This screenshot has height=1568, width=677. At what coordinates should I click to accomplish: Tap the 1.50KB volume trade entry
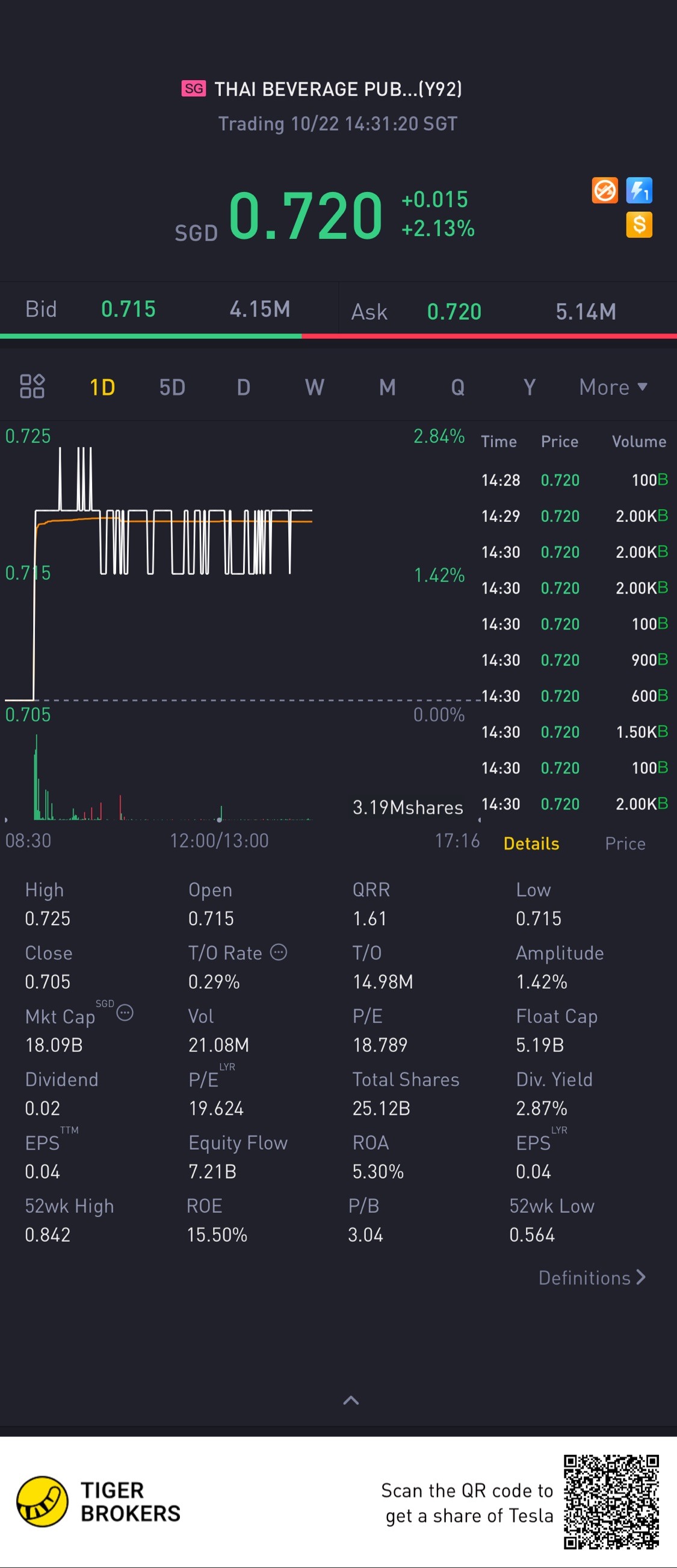point(641,732)
